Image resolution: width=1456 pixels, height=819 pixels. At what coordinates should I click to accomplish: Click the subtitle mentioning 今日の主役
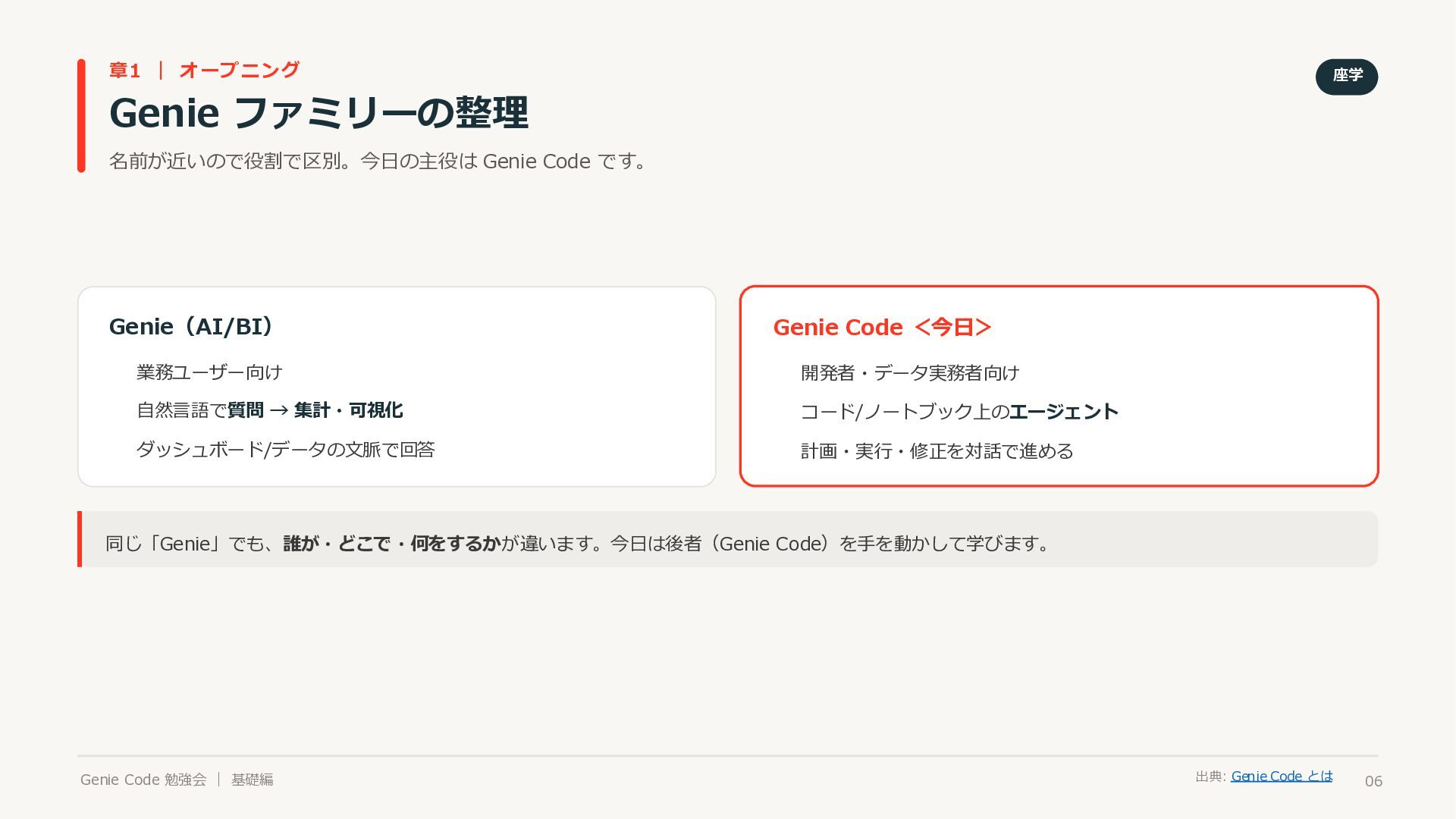(x=378, y=162)
